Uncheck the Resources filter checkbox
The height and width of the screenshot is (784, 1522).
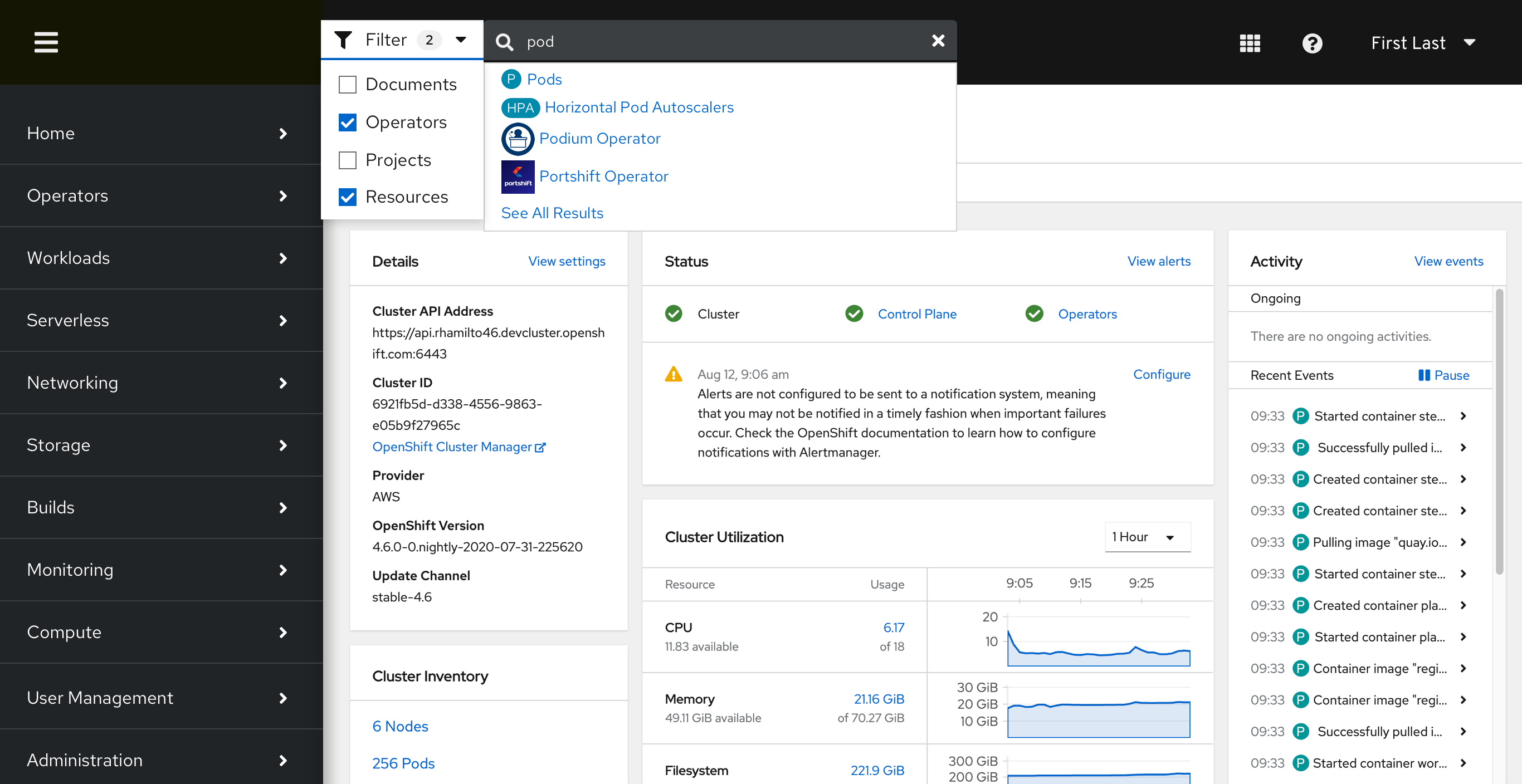(x=348, y=197)
